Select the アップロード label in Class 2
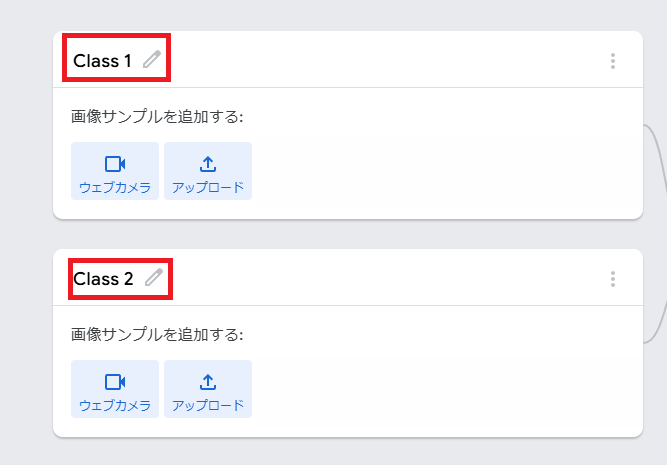Image resolution: width=667 pixels, height=465 pixels. pos(208,405)
